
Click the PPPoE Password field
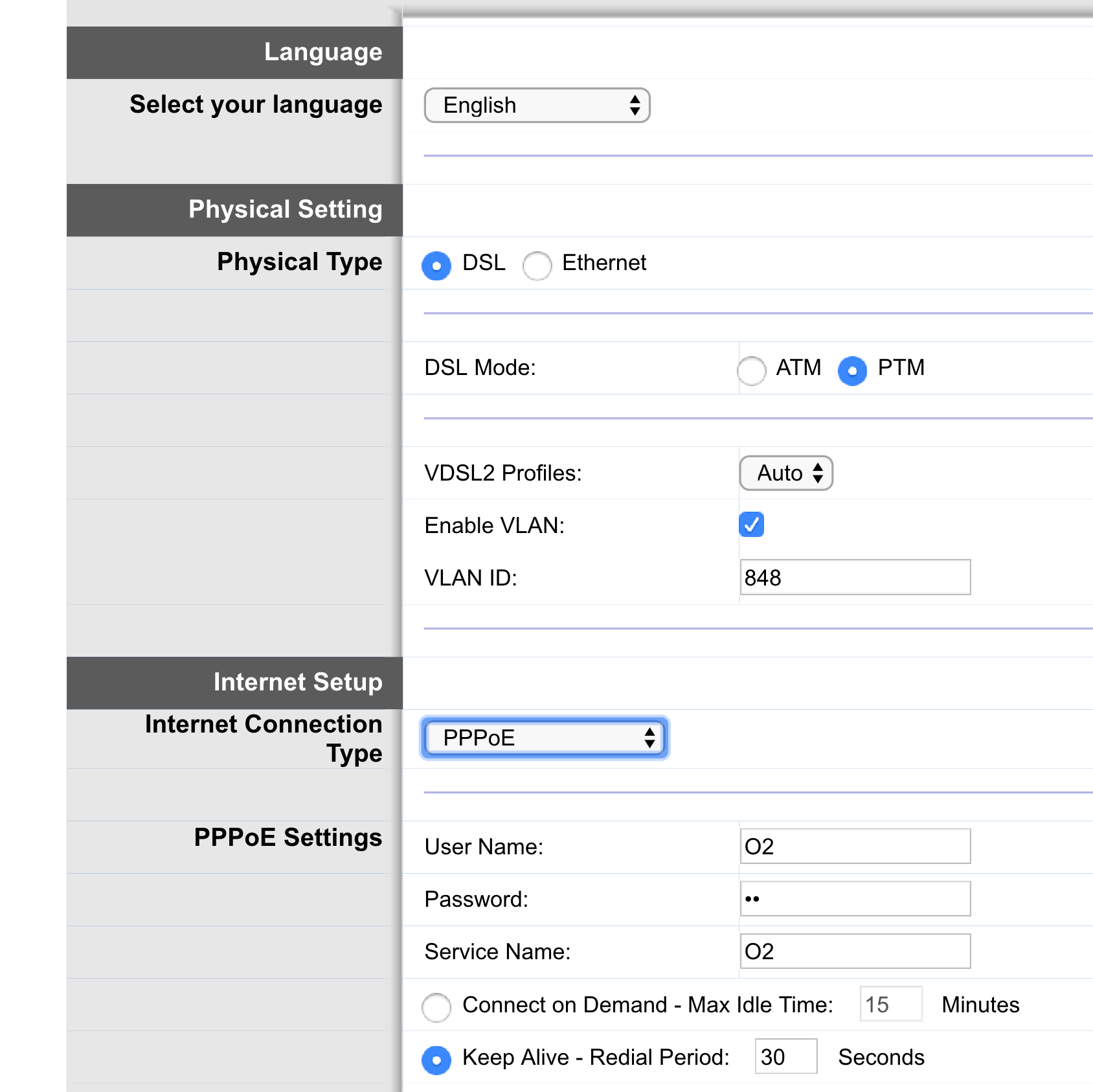[854, 898]
